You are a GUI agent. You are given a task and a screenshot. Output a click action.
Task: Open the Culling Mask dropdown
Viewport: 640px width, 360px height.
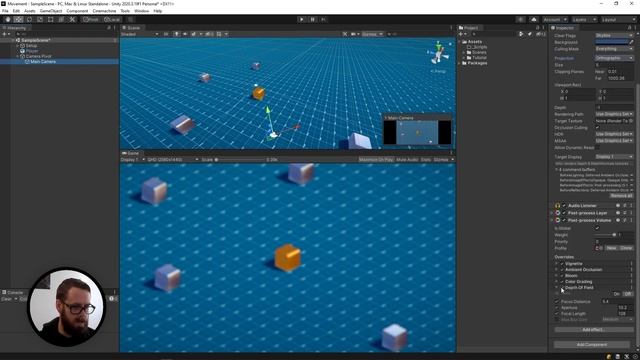pyautogui.click(x=614, y=49)
